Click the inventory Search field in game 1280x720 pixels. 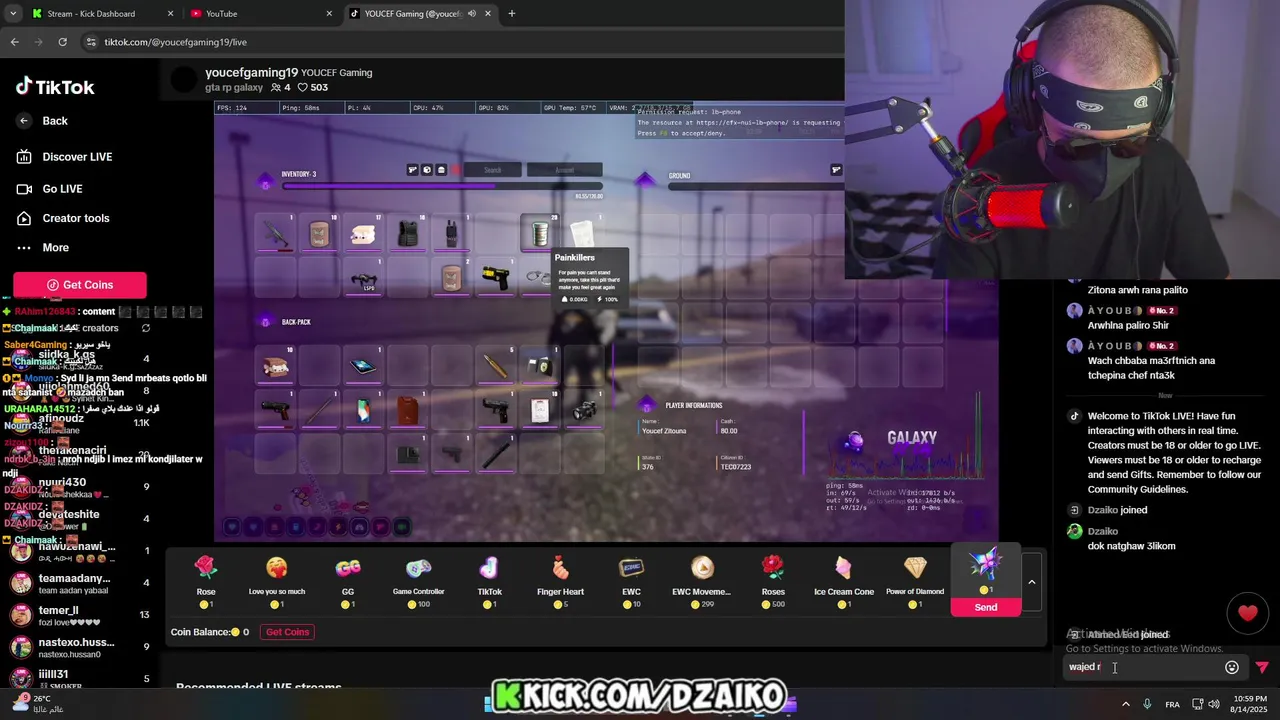[493, 170]
